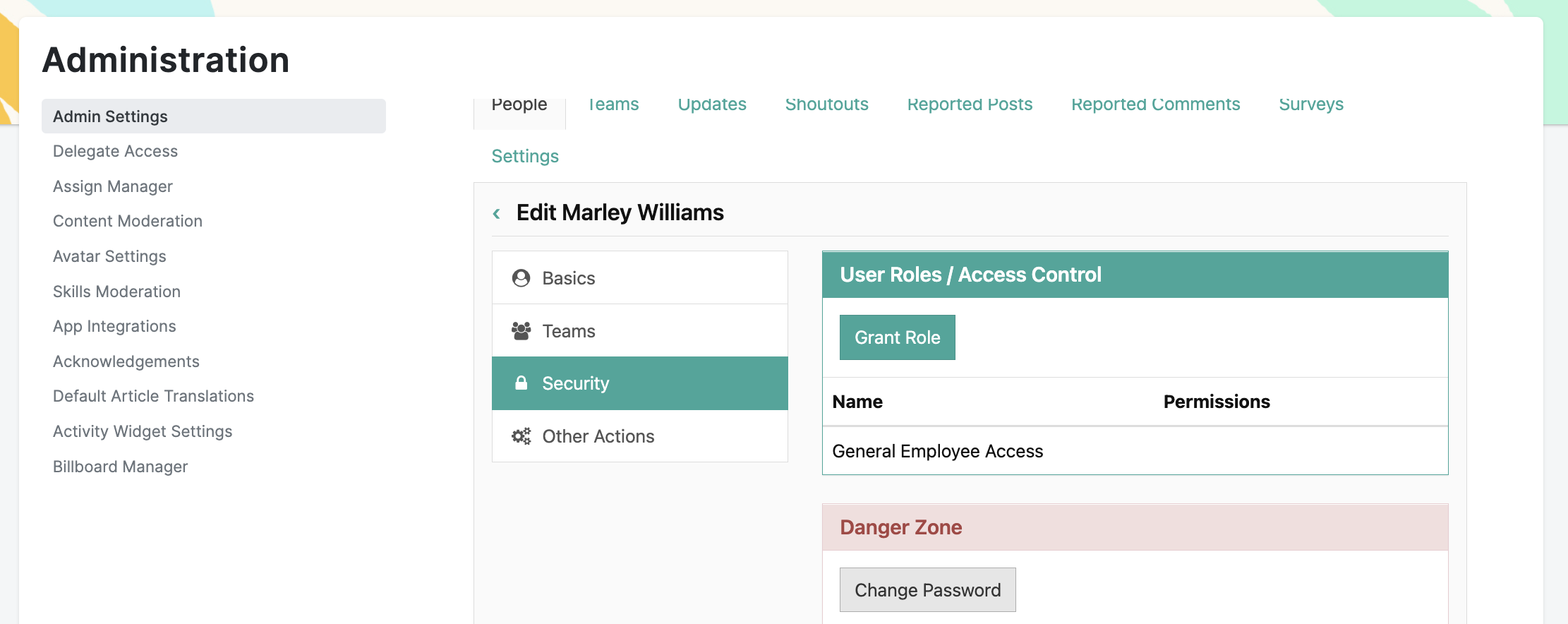
Task: Open the Reported Comments tab
Action: (1155, 104)
